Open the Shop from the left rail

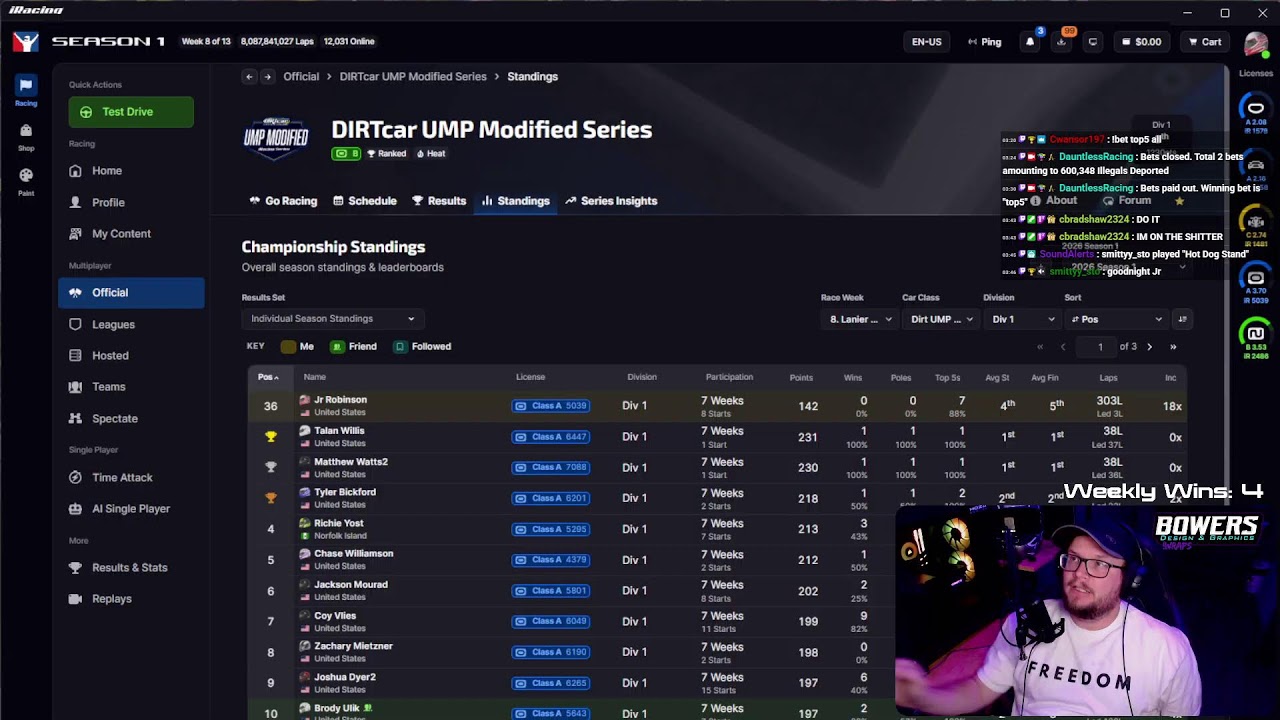(26, 136)
